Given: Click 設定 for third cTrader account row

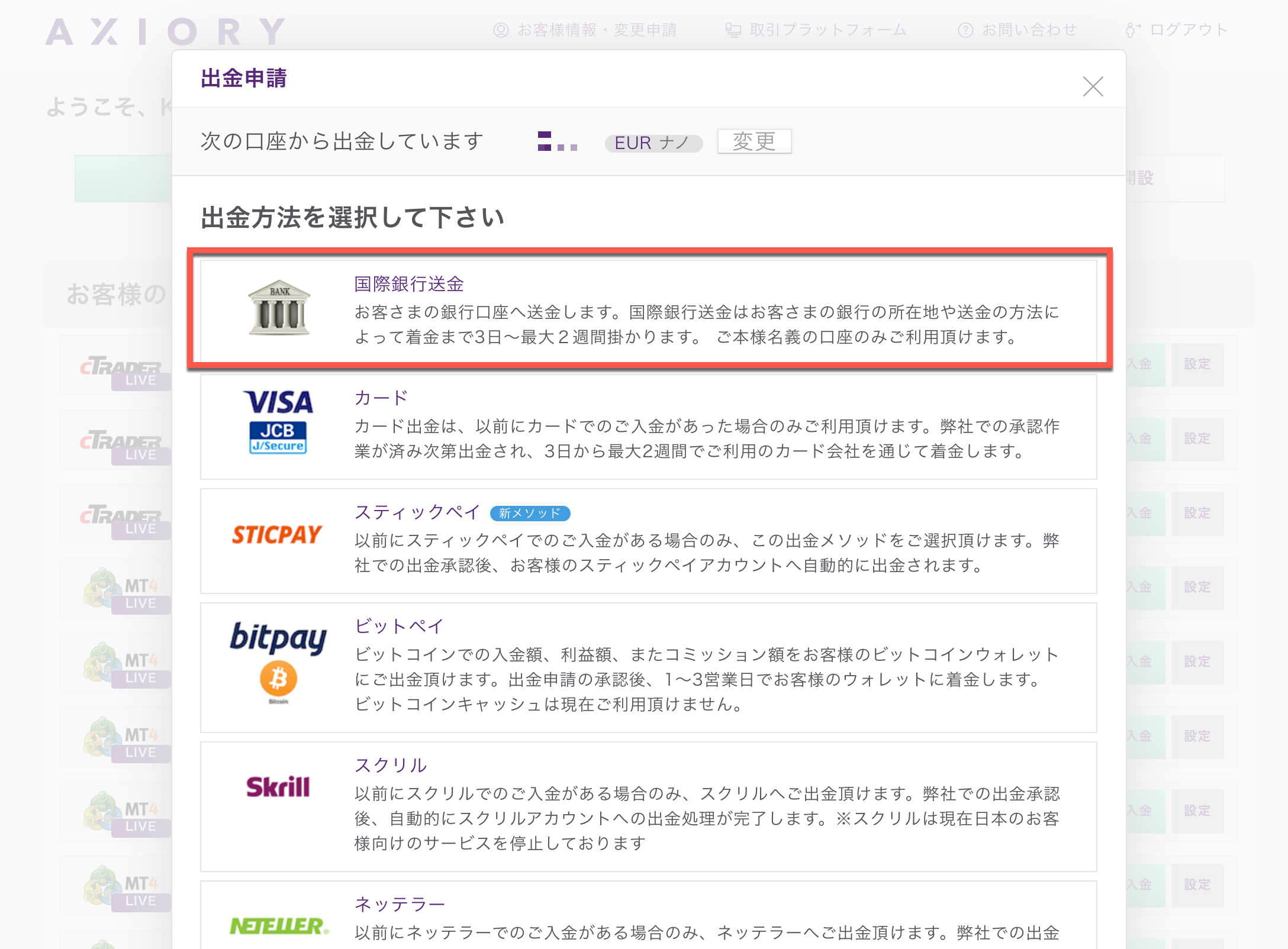Looking at the screenshot, I should click(1197, 514).
